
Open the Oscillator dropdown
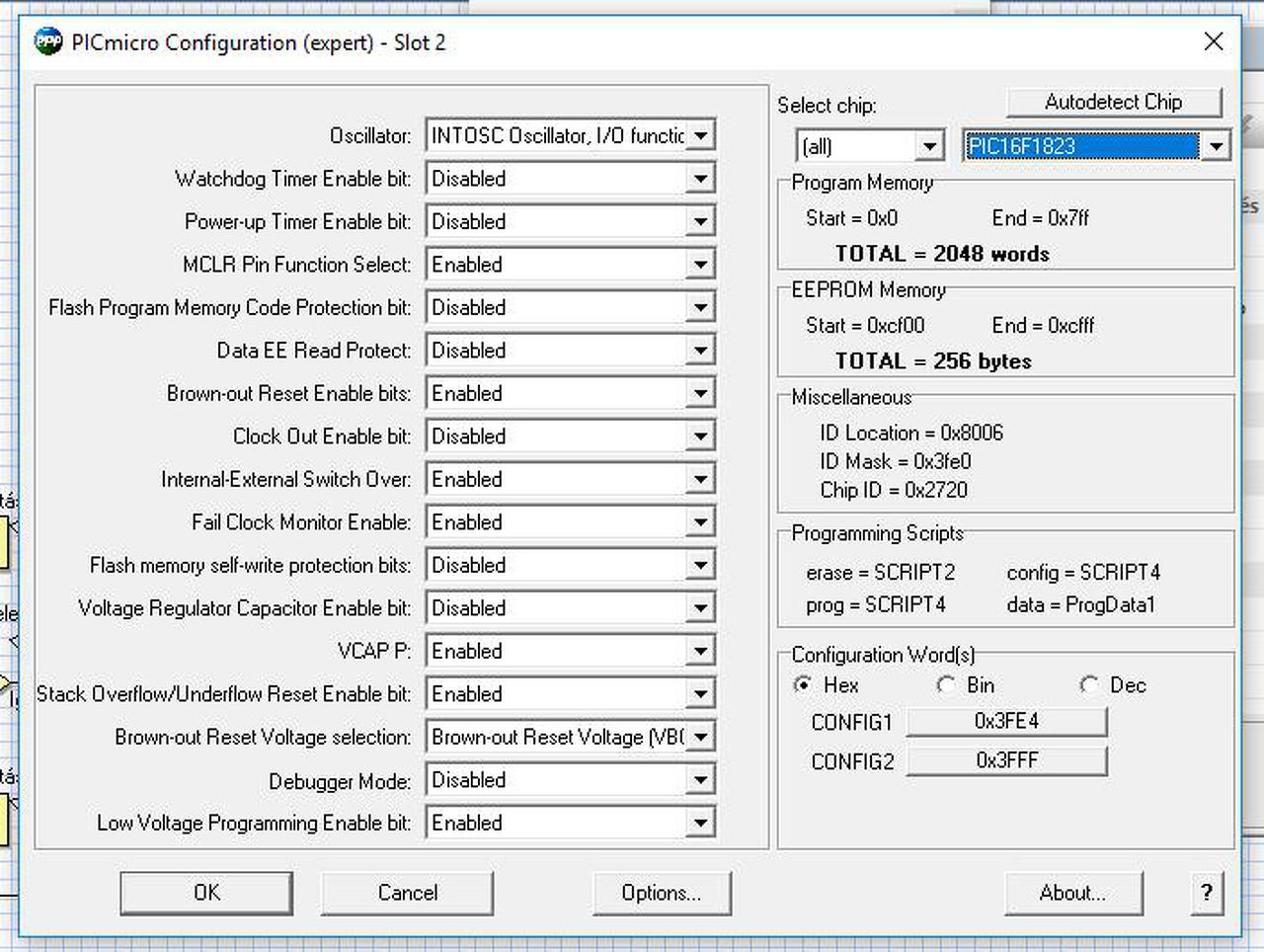click(x=571, y=135)
